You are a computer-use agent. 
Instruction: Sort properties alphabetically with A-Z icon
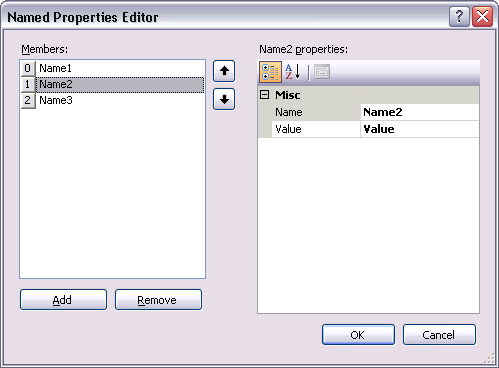[293, 72]
